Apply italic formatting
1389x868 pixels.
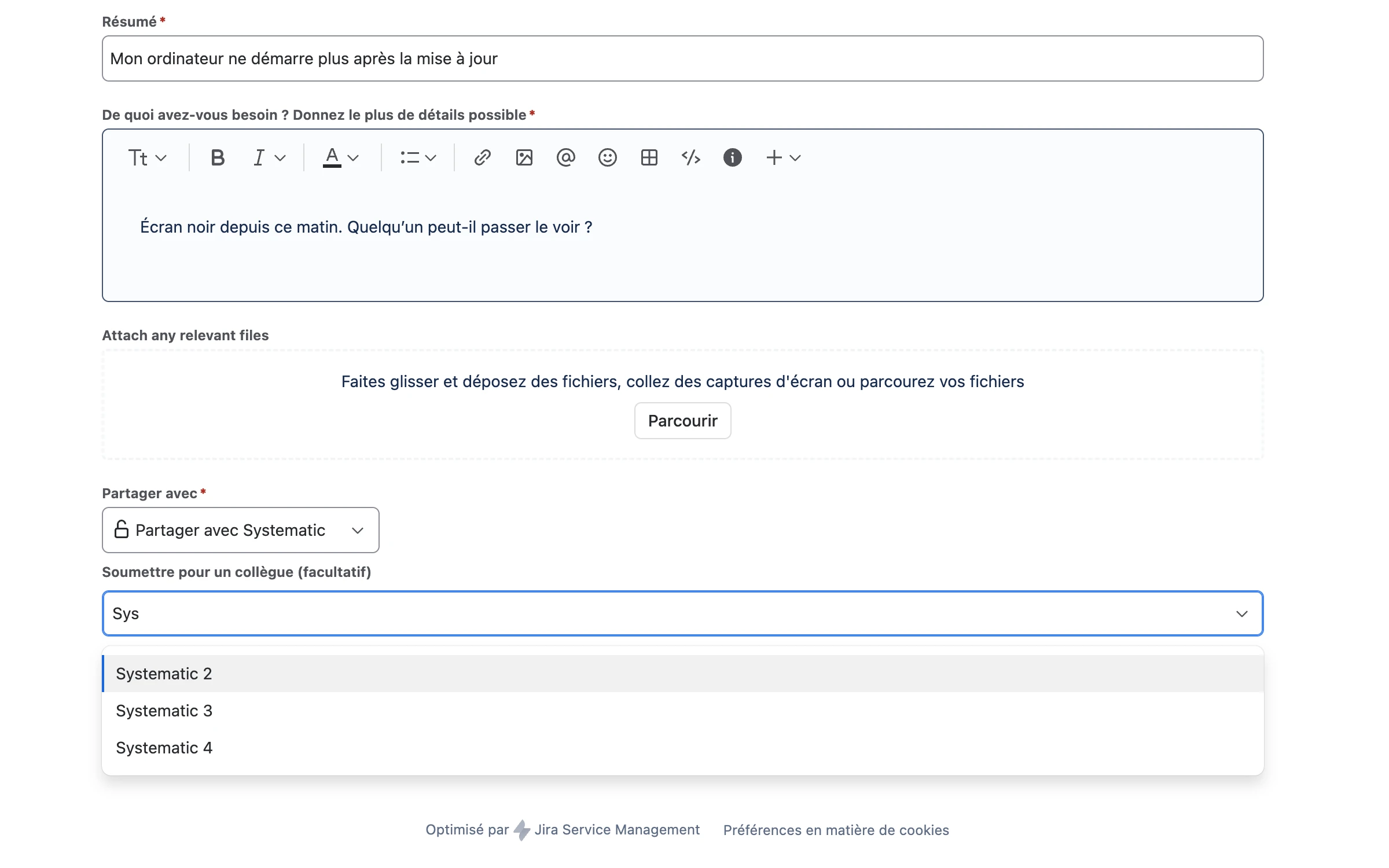tap(259, 157)
